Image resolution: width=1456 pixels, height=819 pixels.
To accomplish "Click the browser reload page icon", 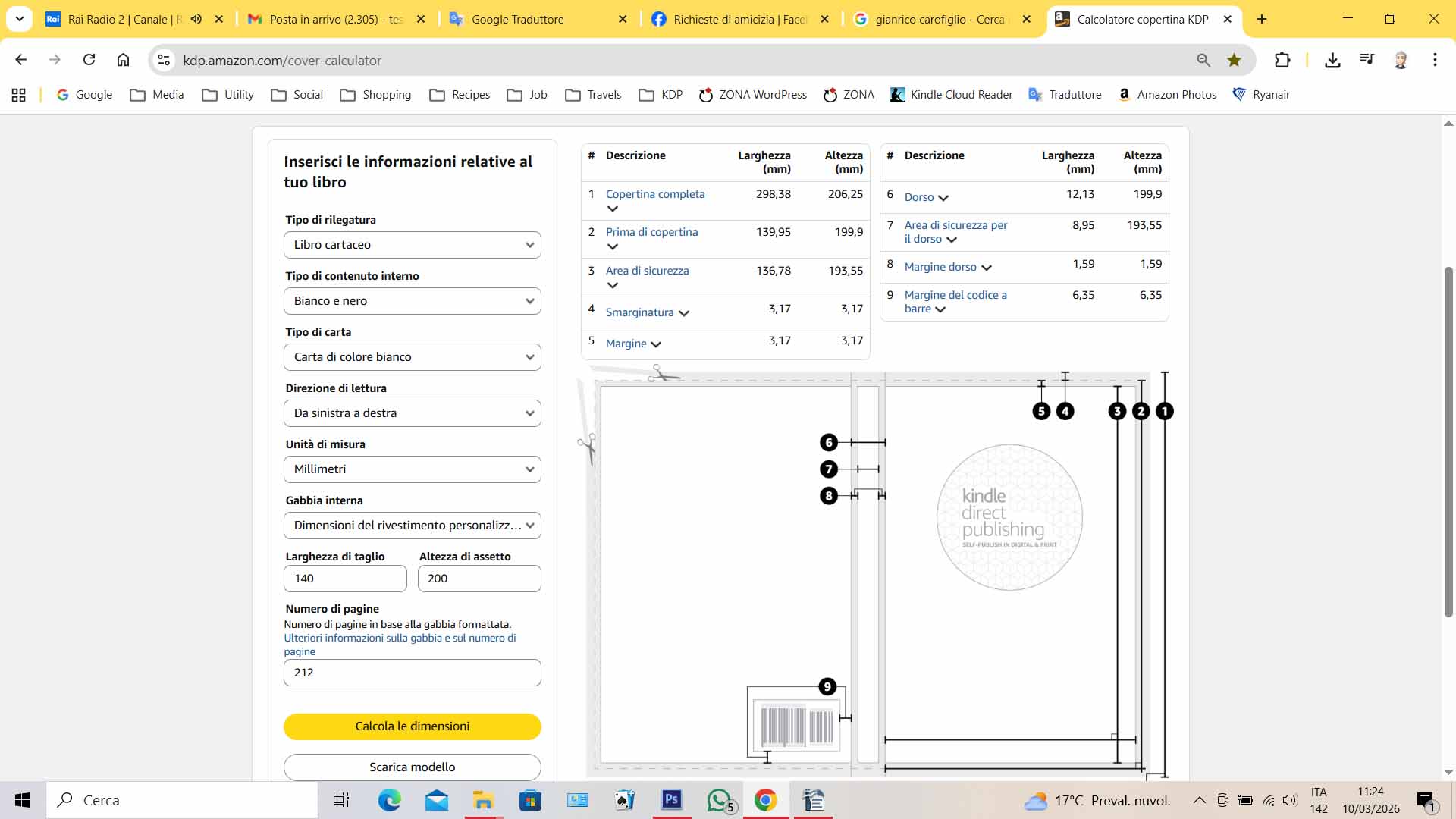I will 89,60.
